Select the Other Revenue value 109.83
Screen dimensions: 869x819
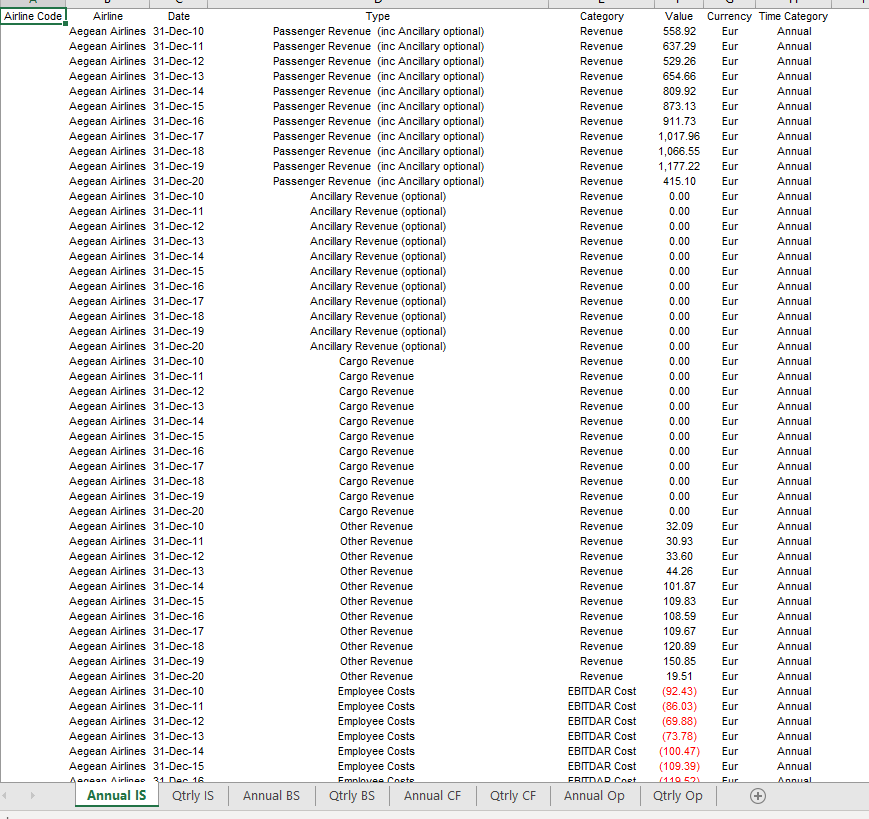[x=679, y=601]
